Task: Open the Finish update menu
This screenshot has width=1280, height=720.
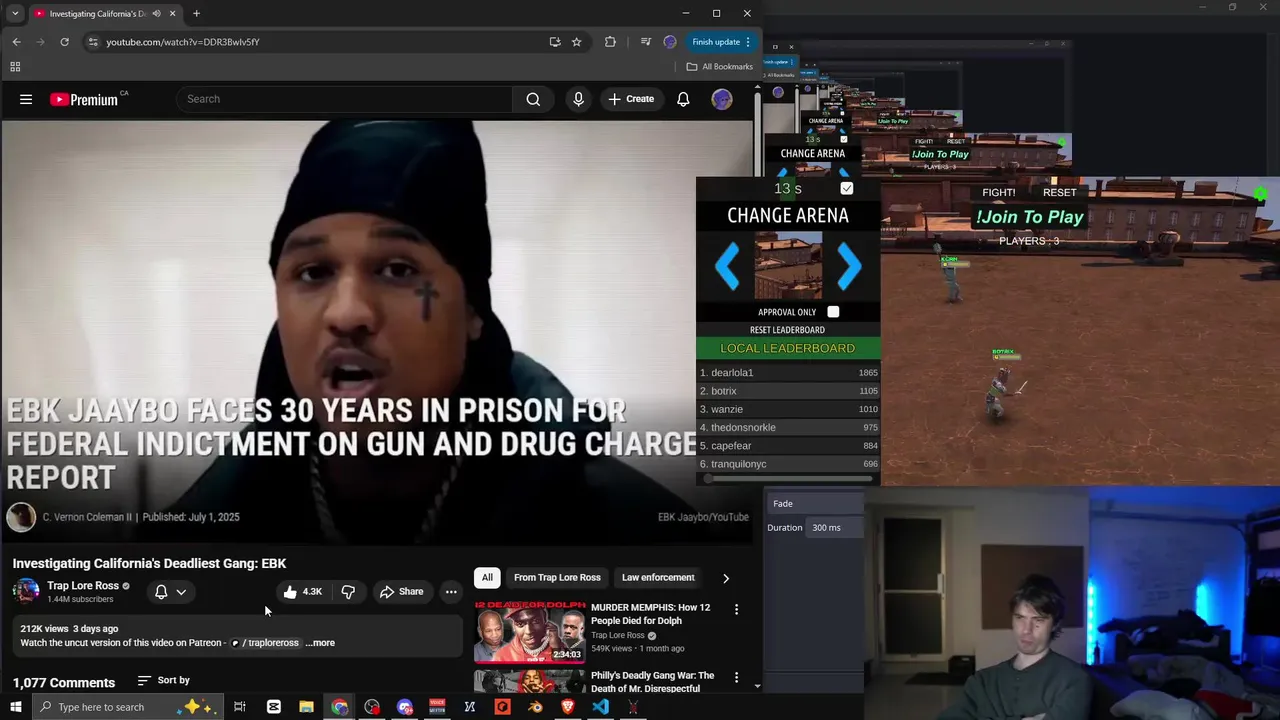Action: coord(722,42)
